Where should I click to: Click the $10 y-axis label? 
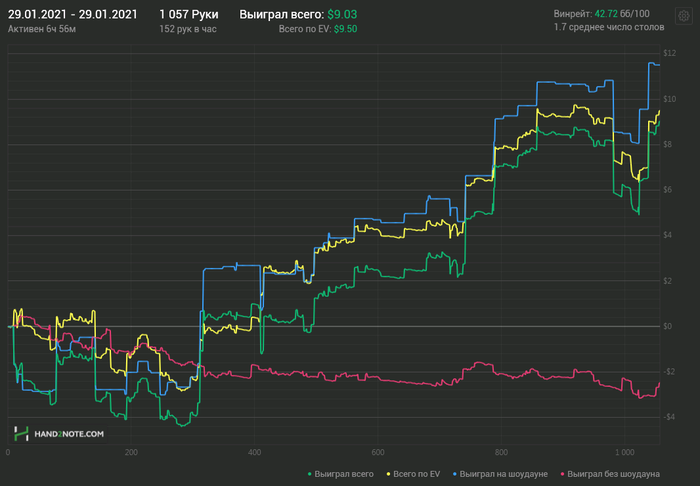click(670, 99)
